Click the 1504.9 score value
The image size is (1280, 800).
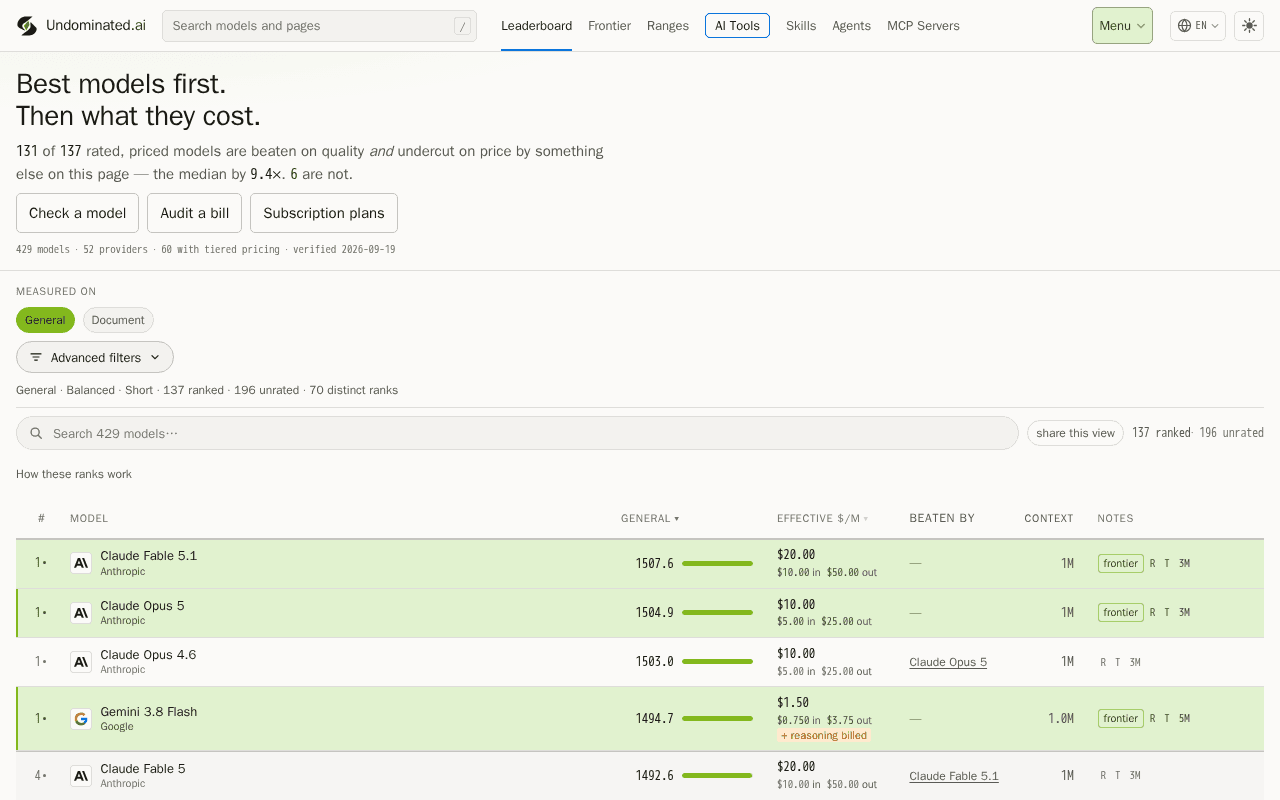pos(654,613)
